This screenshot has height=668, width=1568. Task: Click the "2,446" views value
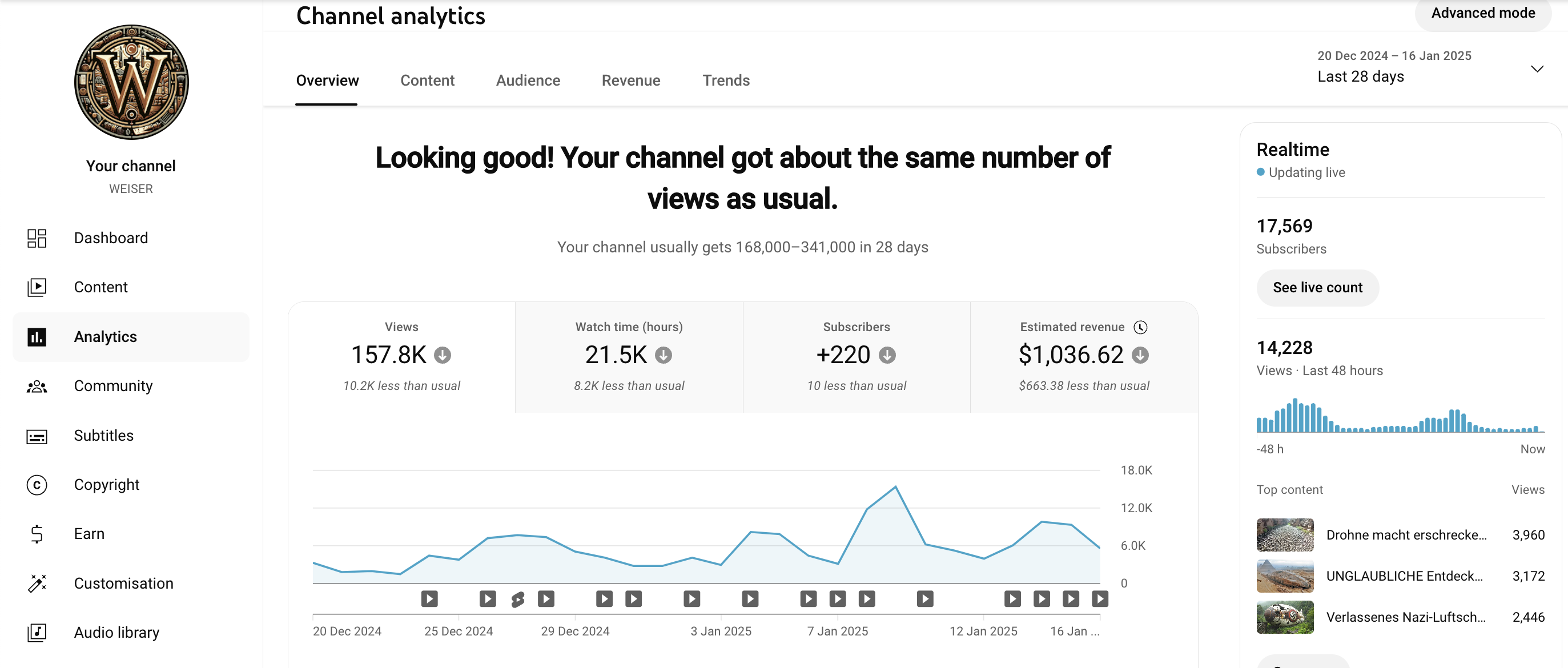(1528, 617)
